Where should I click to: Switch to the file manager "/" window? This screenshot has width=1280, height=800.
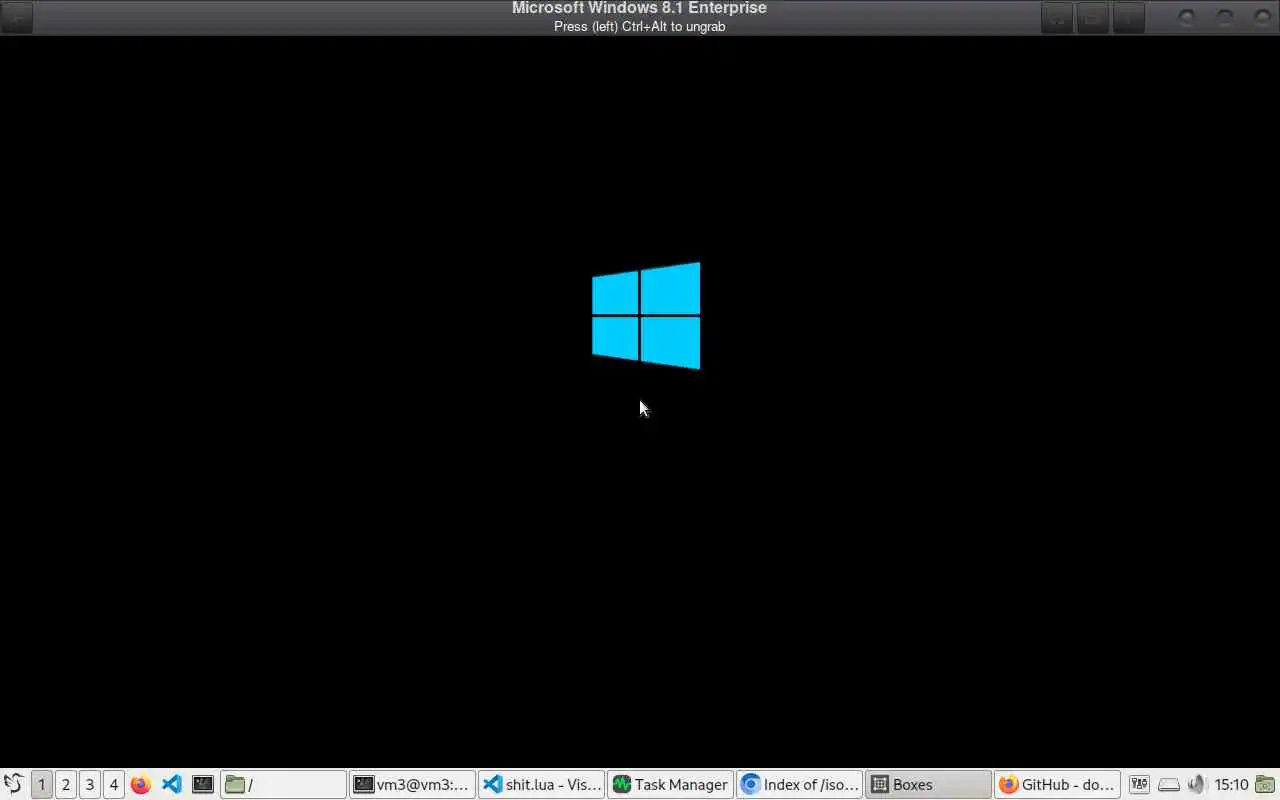pyautogui.click(x=284, y=784)
